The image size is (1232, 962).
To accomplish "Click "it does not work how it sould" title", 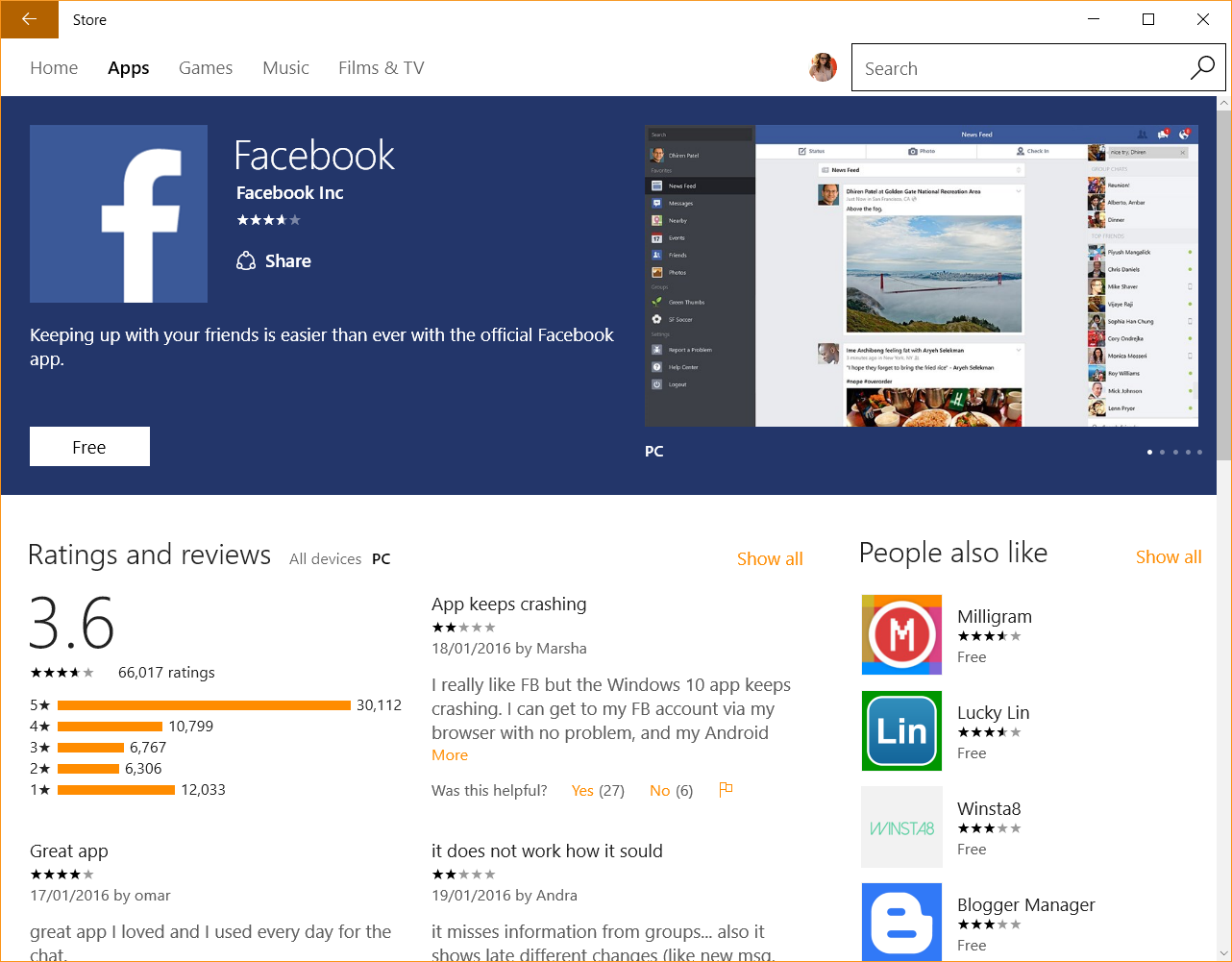I will (x=547, y=851).
